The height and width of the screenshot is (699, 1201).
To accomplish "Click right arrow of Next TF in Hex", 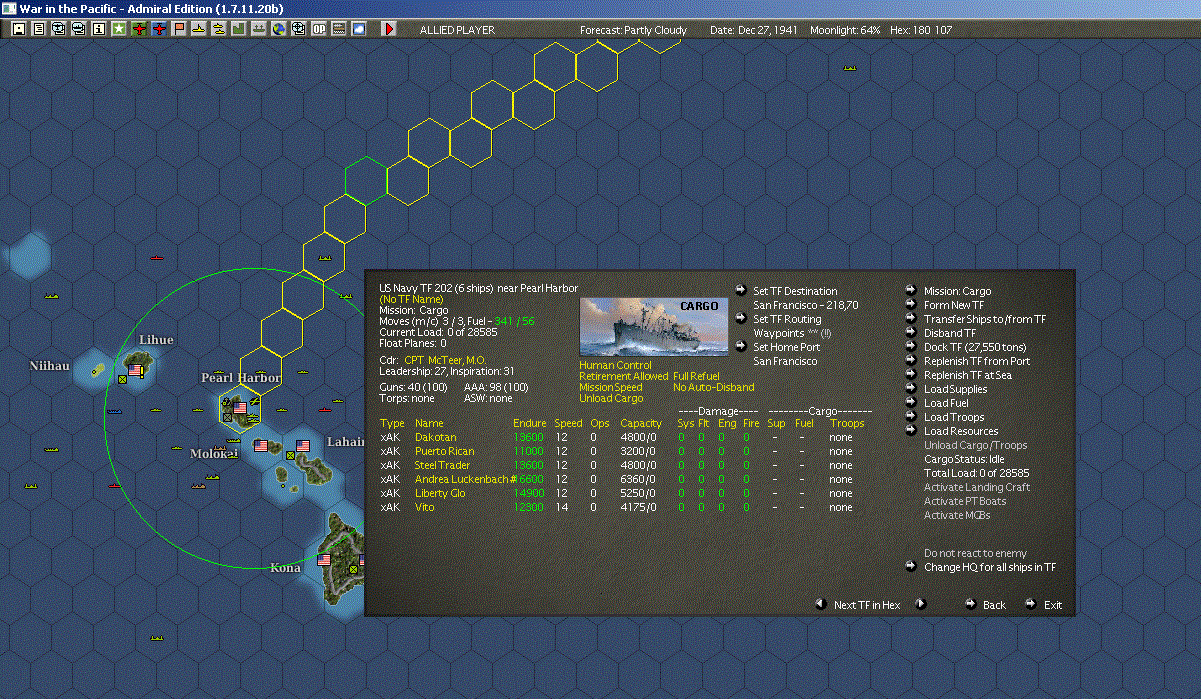I will click(x=921, y=604).
